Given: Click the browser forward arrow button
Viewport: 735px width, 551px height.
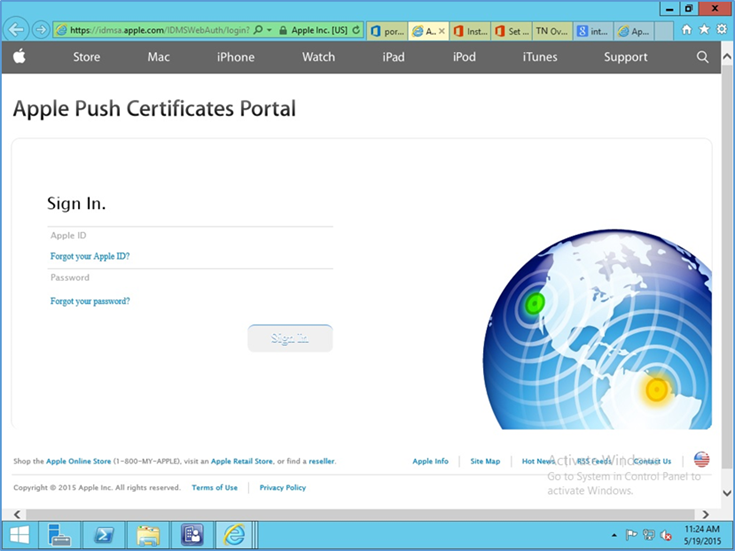Looking at the screenshot, I should coord(41,30).
